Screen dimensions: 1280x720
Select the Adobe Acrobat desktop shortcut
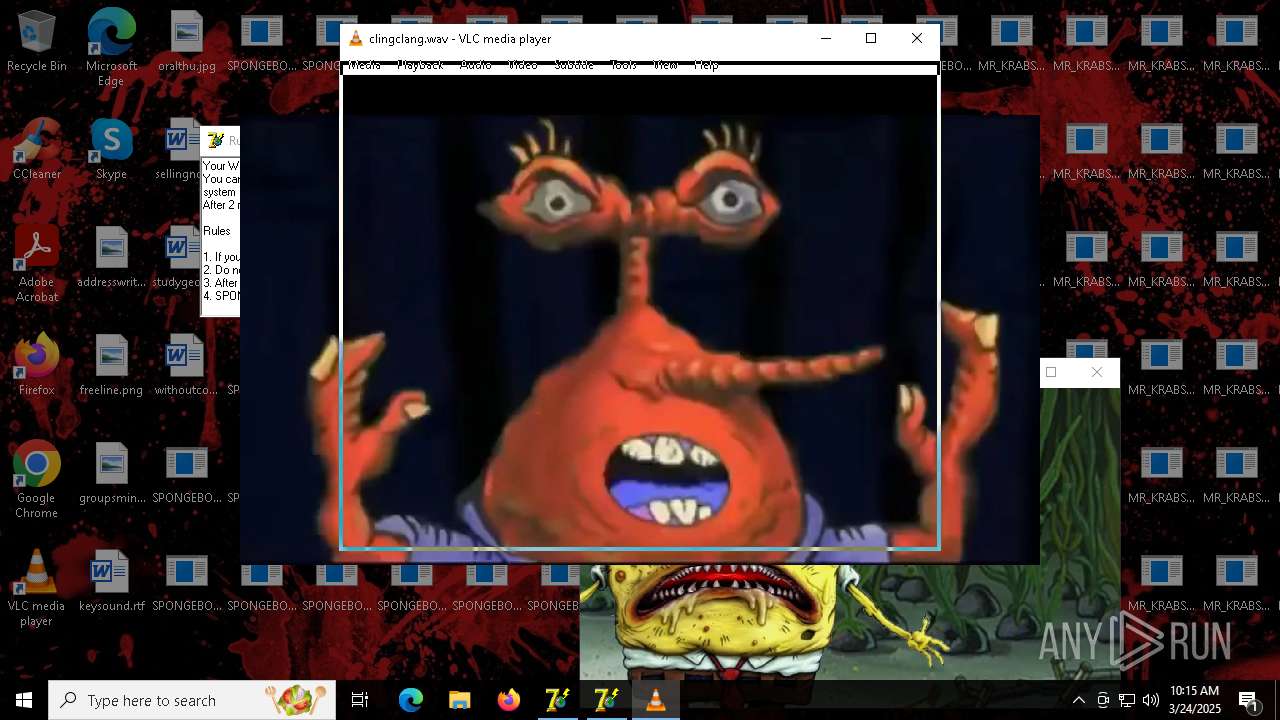37,264
